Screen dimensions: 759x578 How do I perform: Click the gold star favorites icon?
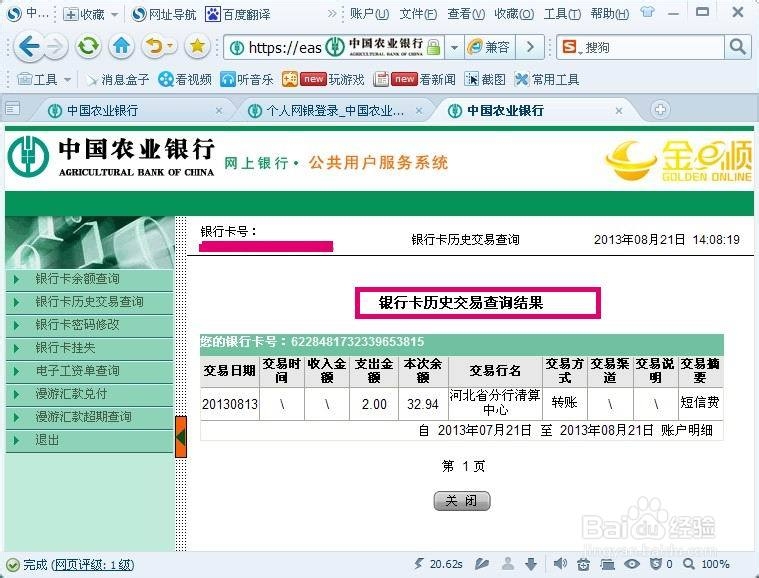[197, 47]
